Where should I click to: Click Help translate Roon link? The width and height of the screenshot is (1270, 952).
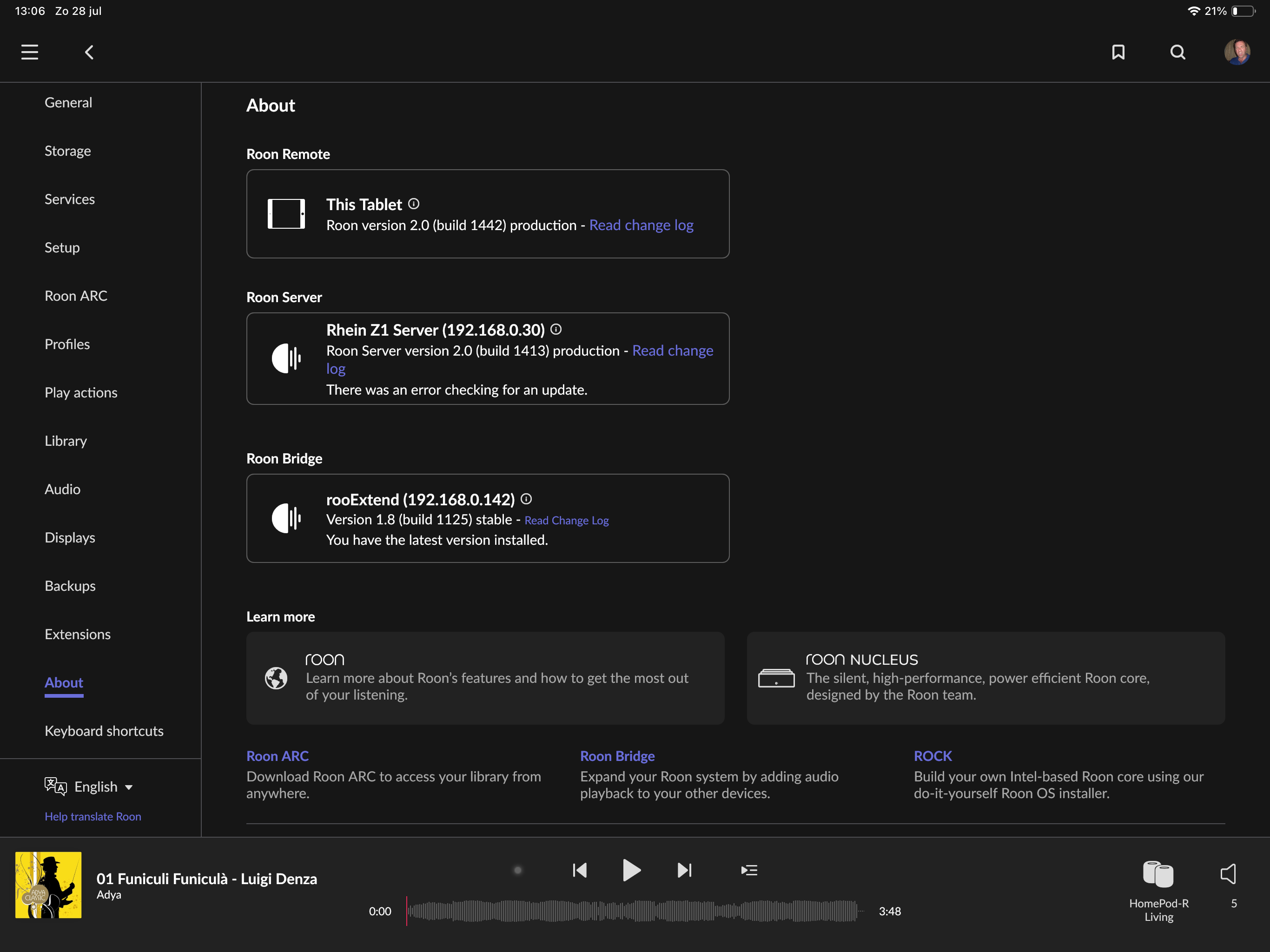click(93, 816)
